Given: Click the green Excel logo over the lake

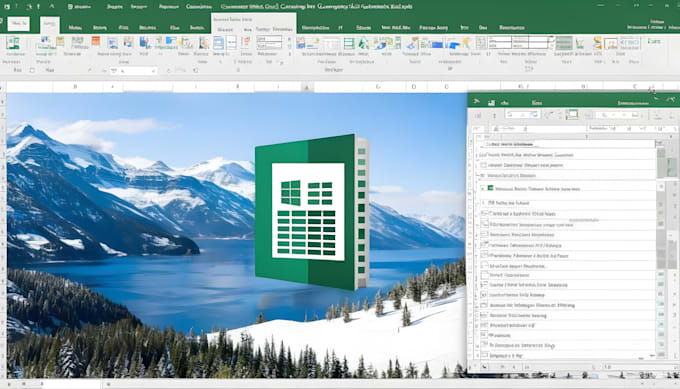Looking at the screenshot, I should (312, 212).
